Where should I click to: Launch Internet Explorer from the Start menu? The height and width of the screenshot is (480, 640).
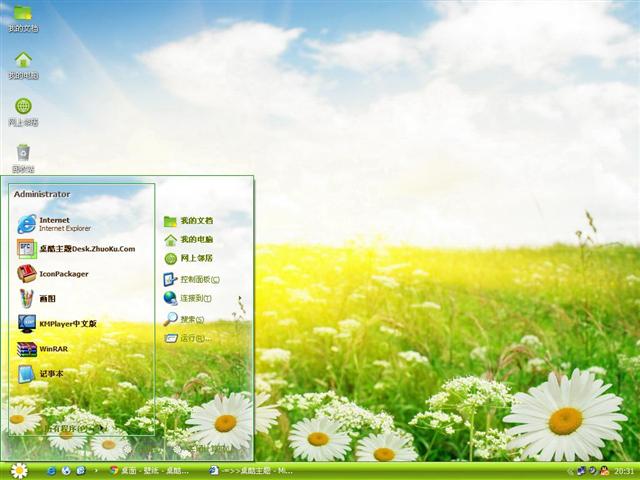point(54,224)
